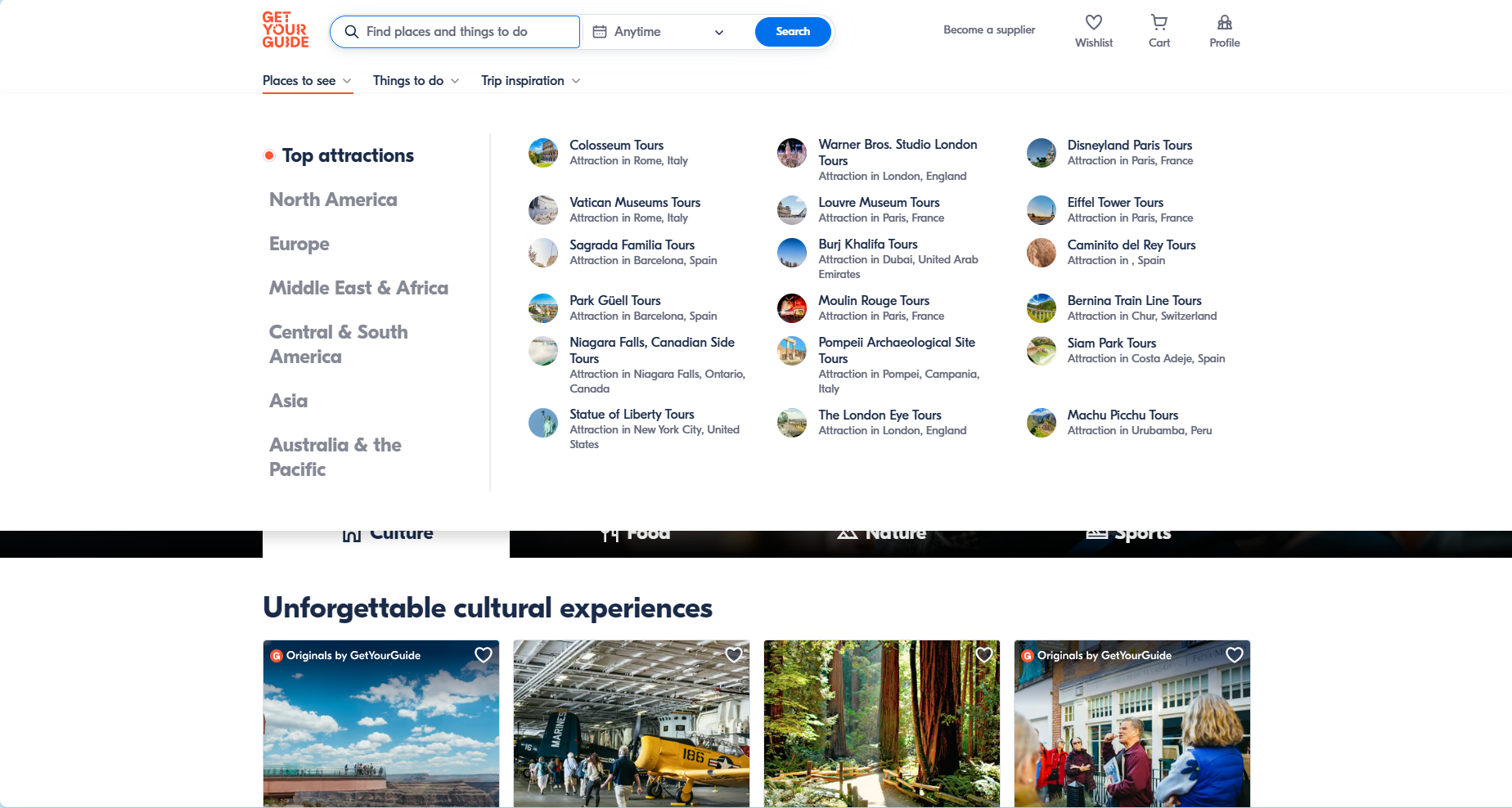The height and width of the screenshot is (808, 1512).
Task: Open The London Eye Tours link
Action: pyautogui.click(x=880, y=415)
